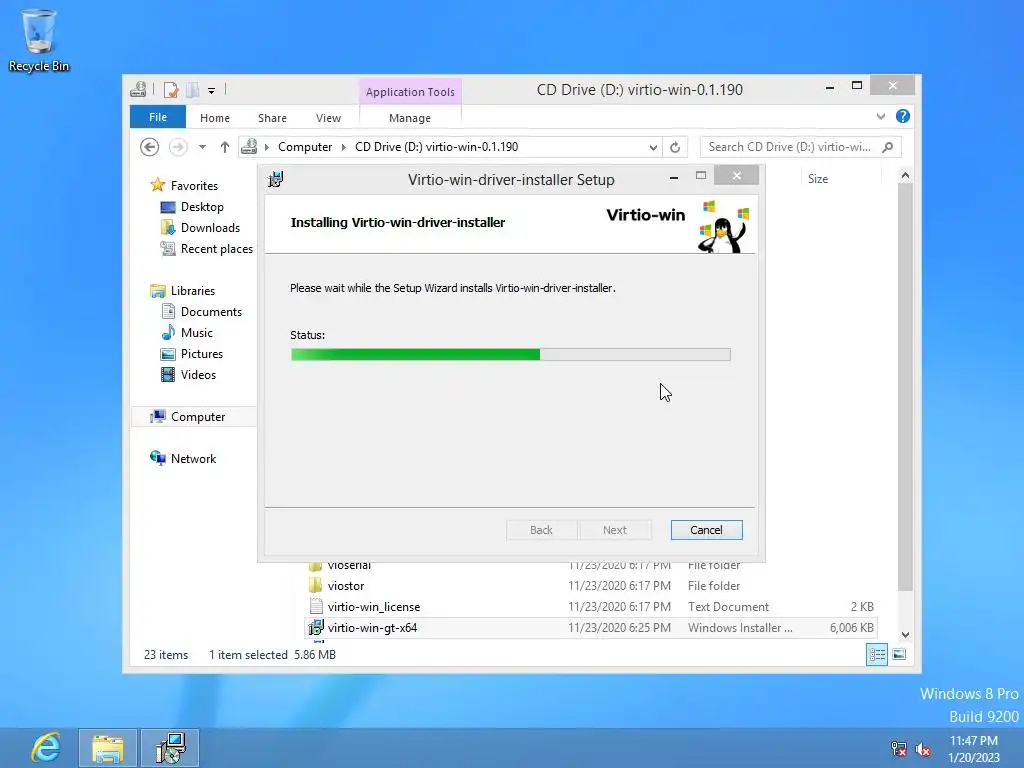The height and width of the screenshot is (768, 1024).
Task: Click Application Tools contextual tab header
Action: [410, 92]
